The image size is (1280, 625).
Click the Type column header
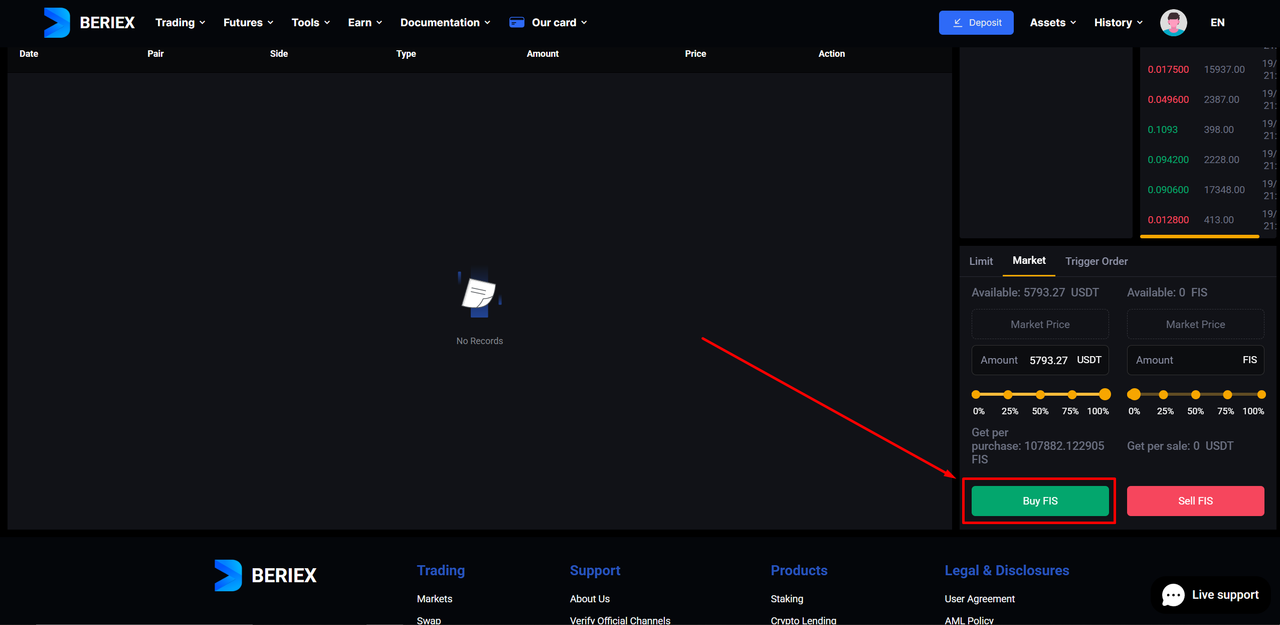coord(406,54)
